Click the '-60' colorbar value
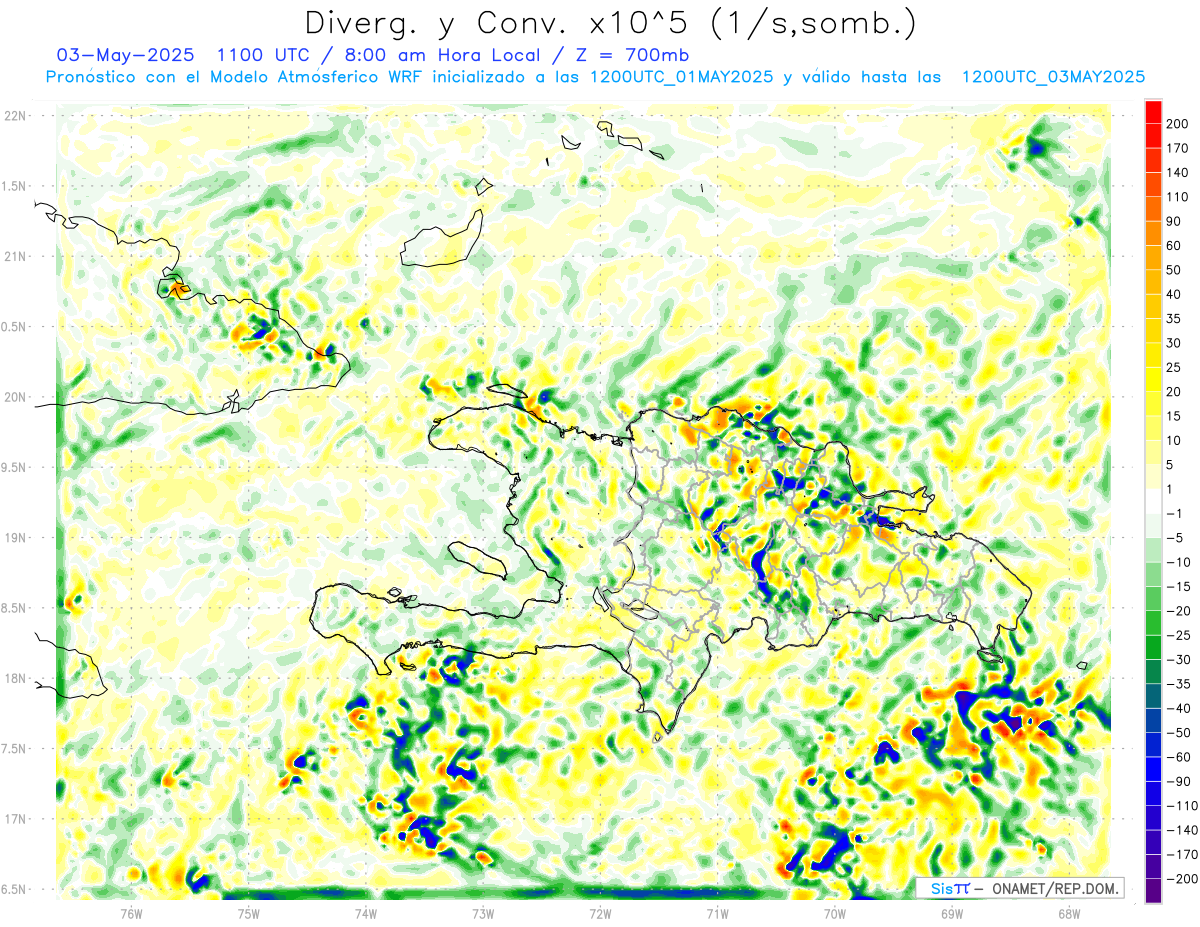Screen dimensions: 1200x927 point(1181,757)
